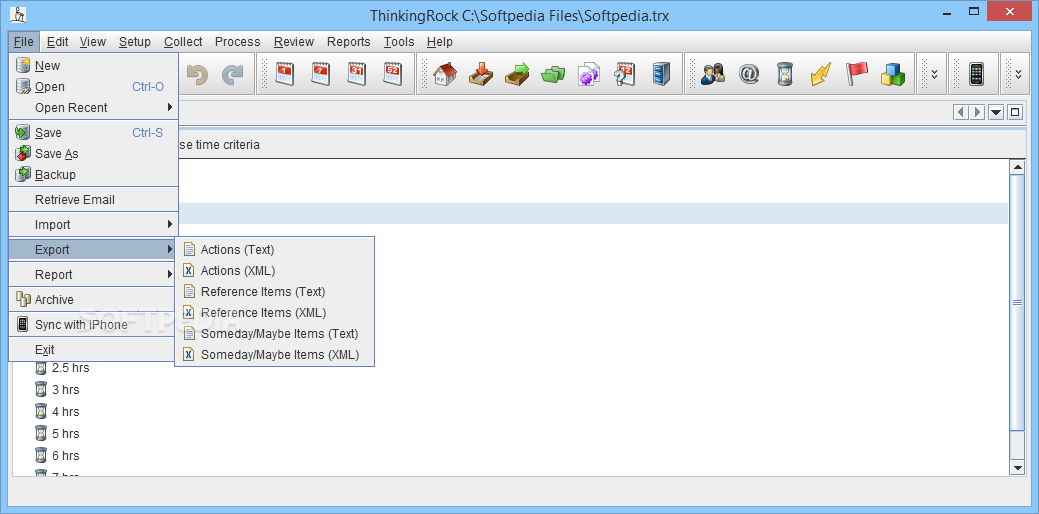Expand the Open Recent submenu
This screenshot has width=1039, height=514.
[93, 107]
